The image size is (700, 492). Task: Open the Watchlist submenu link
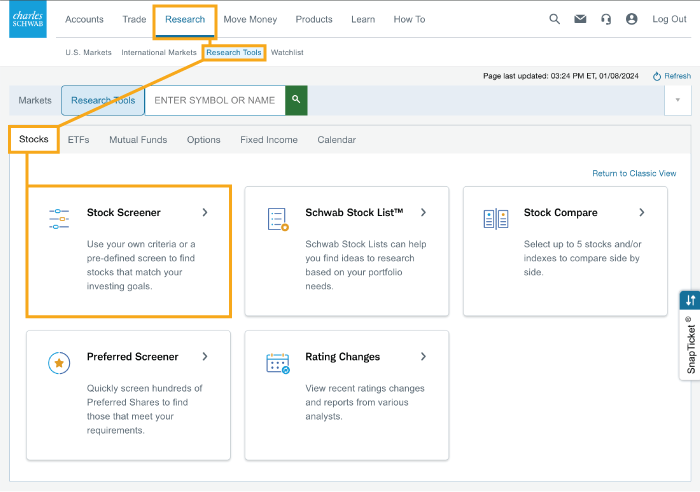coord(287,52)
